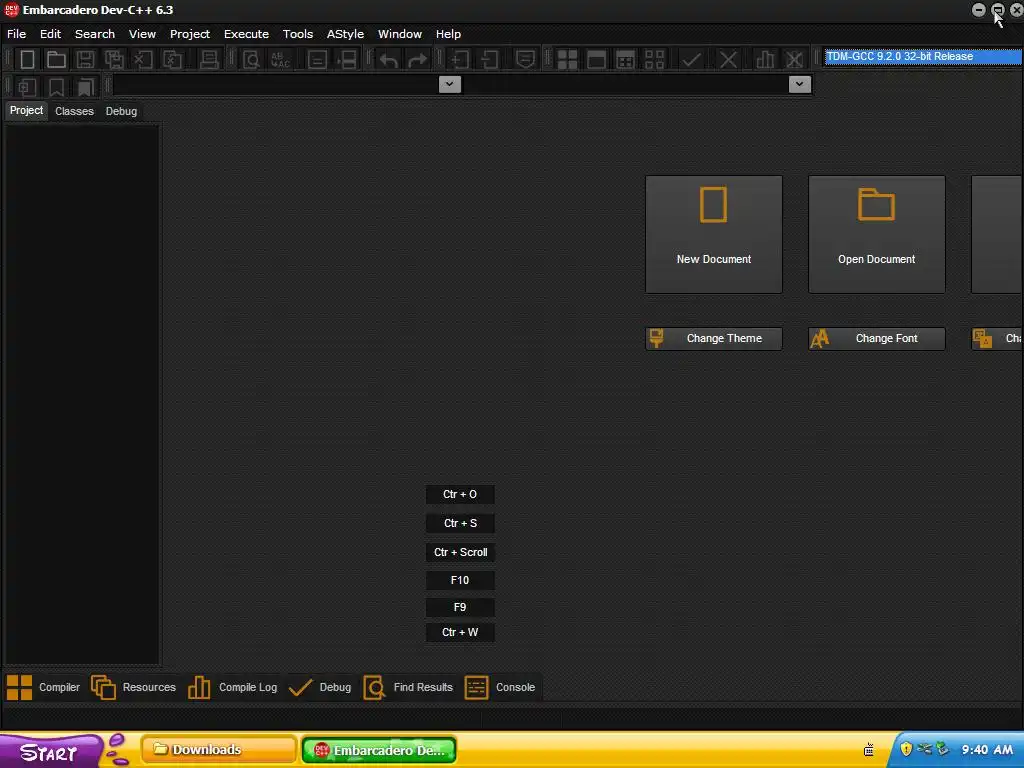Click the Close All files toolbar icon

coord(172,59)
